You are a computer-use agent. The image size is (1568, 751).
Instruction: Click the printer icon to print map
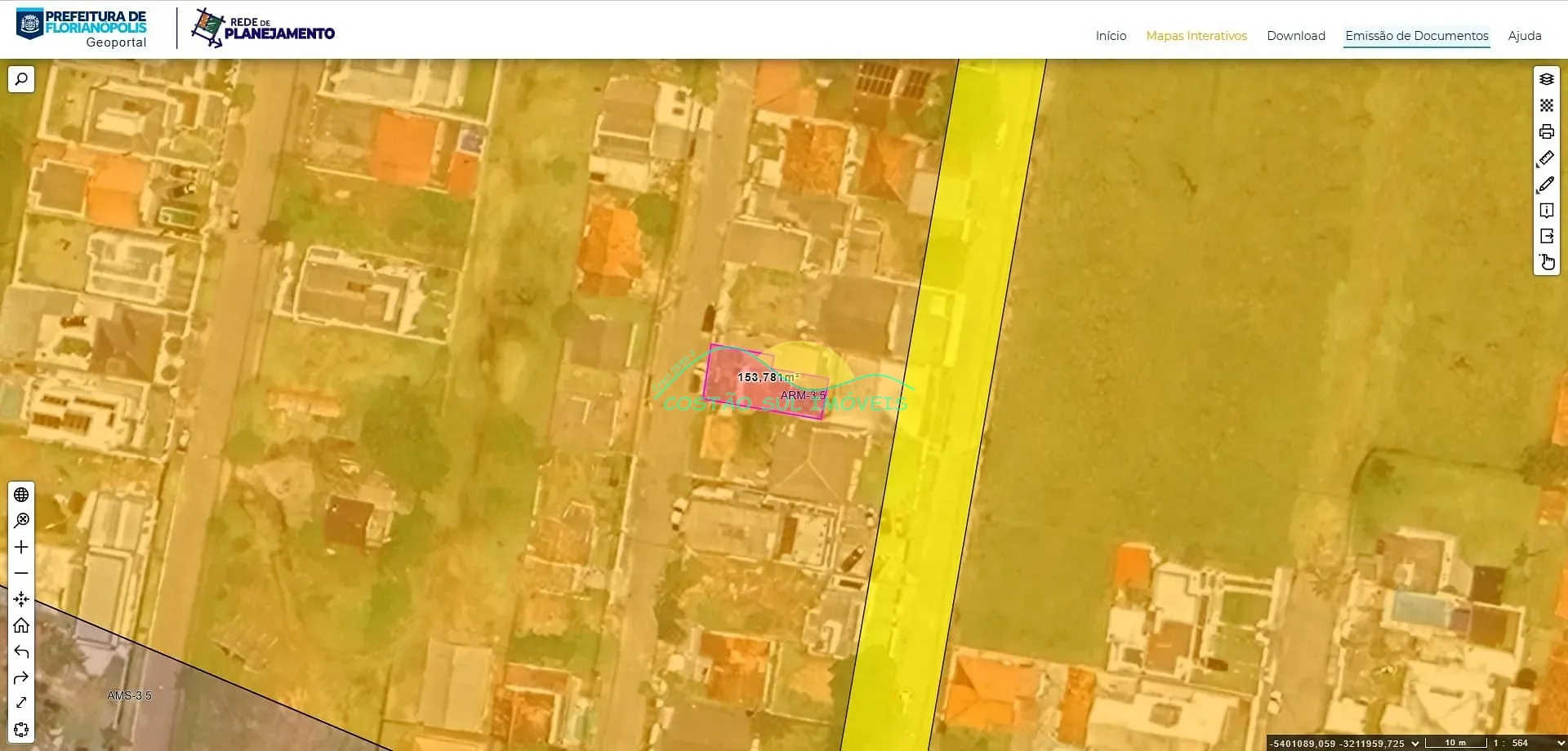coord(1546,131)
